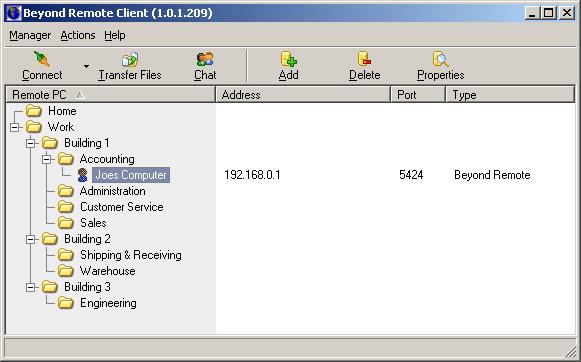
Task: Select the Sales label
Action: pyautogui.click(x=93, y=223)
